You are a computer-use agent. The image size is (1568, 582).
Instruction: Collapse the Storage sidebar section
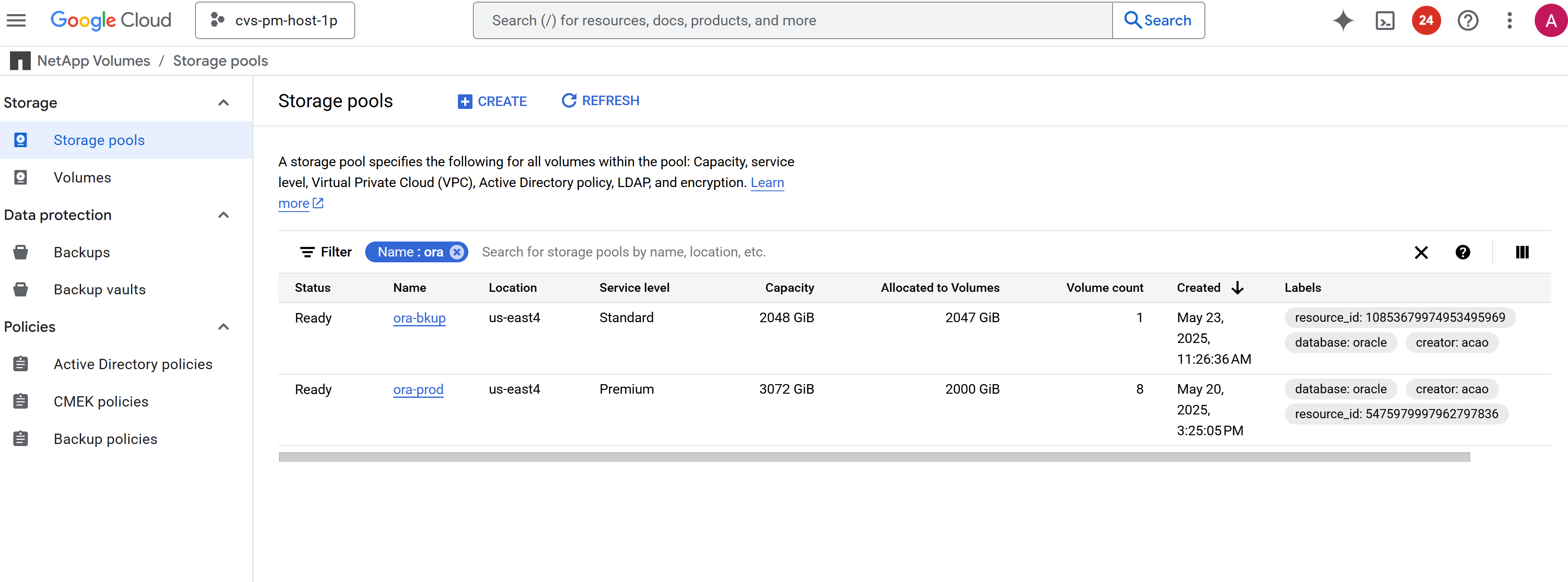coord(223,103)
